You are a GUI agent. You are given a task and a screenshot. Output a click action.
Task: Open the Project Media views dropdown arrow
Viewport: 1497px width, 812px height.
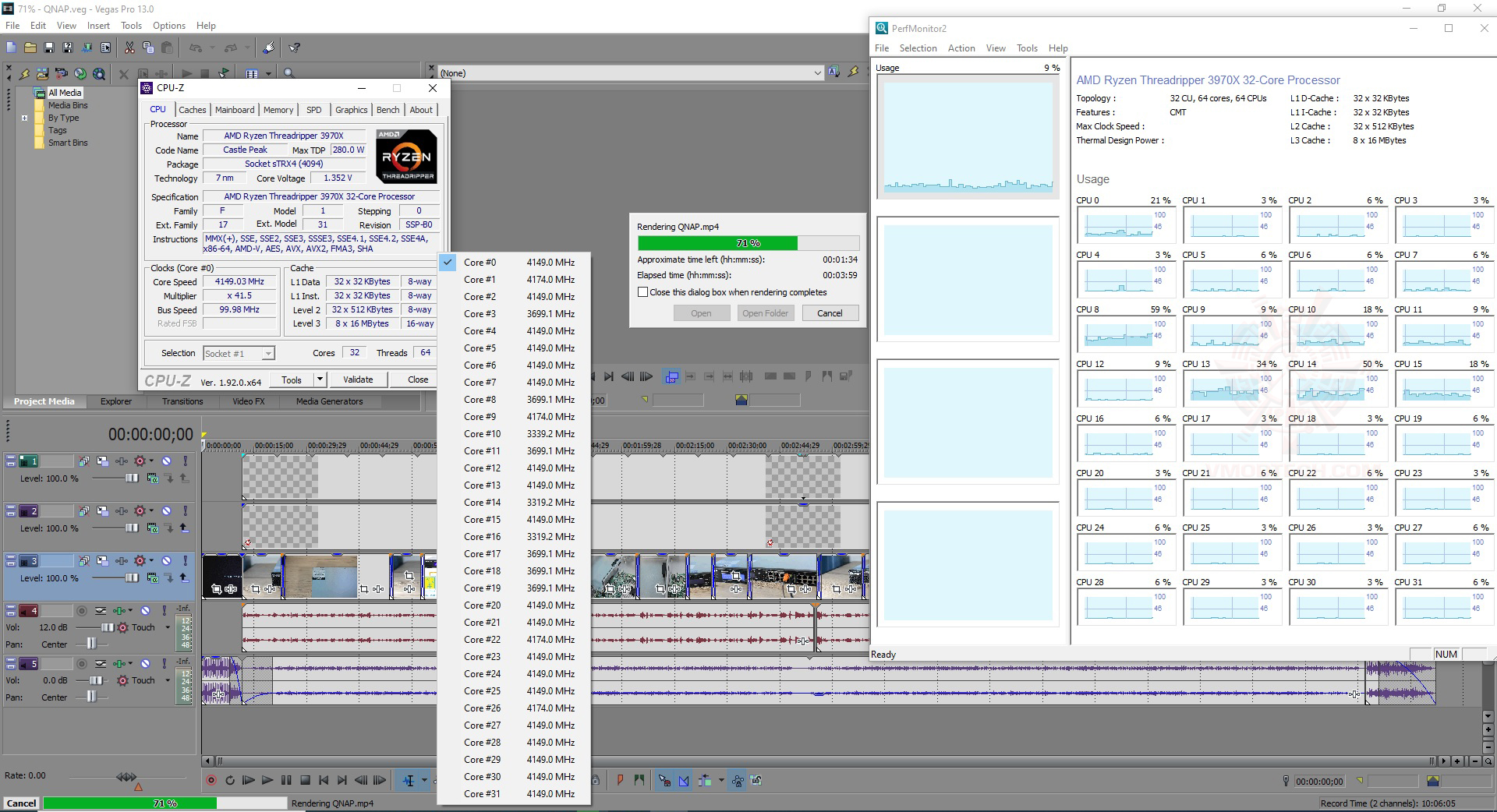click(x=269, y=74)
